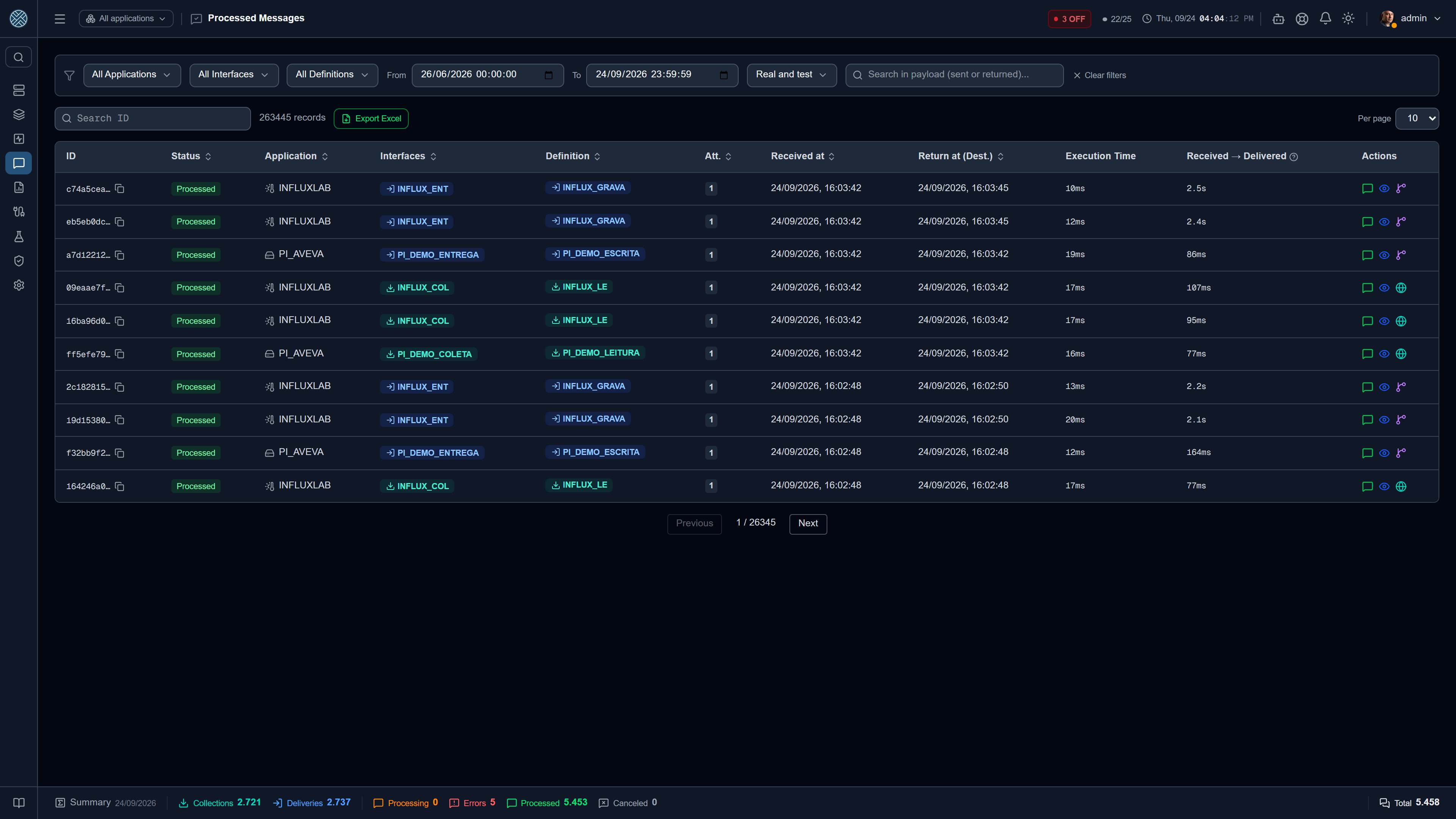1456x819 pixels.
Task: Copy the ID of message c74a5cea
Action: coord(120,189)
